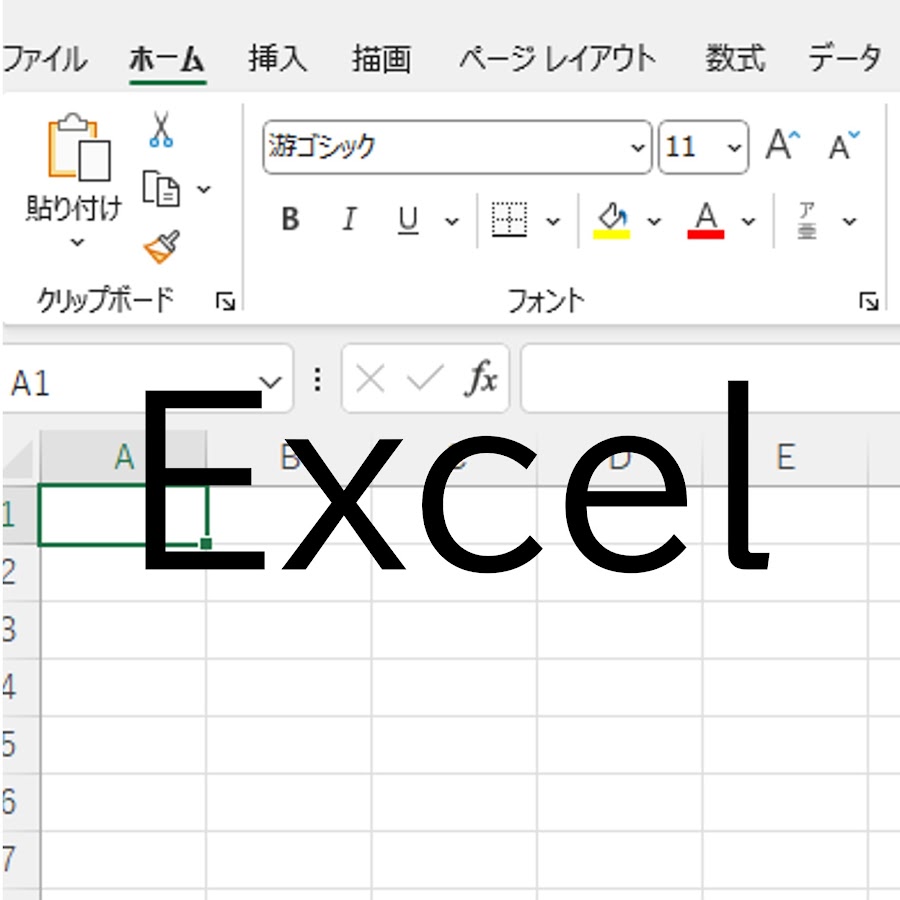The image size is (900, 900).
Task: Select row 3 header
Action: click(x=20, y=630)
